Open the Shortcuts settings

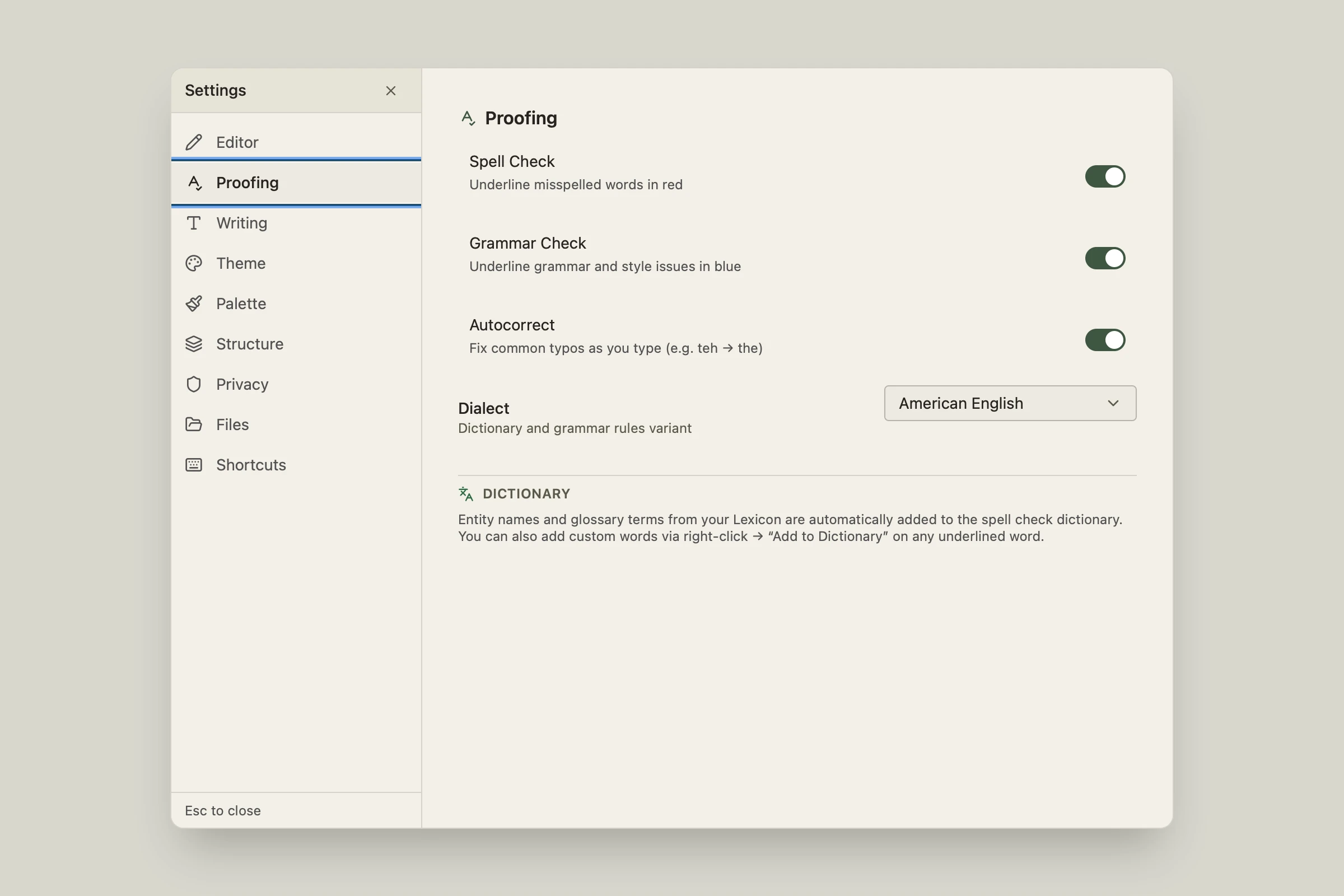296,465
